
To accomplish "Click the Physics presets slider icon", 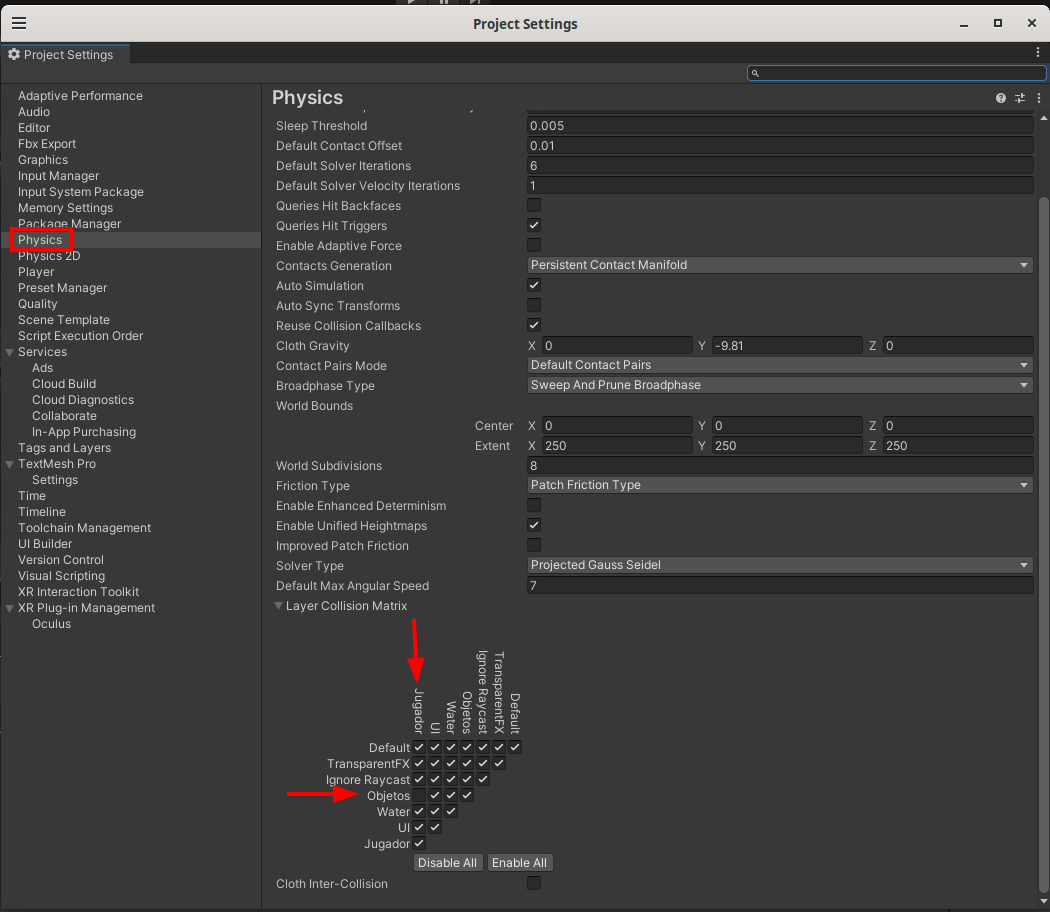I will coord(1020,98).
